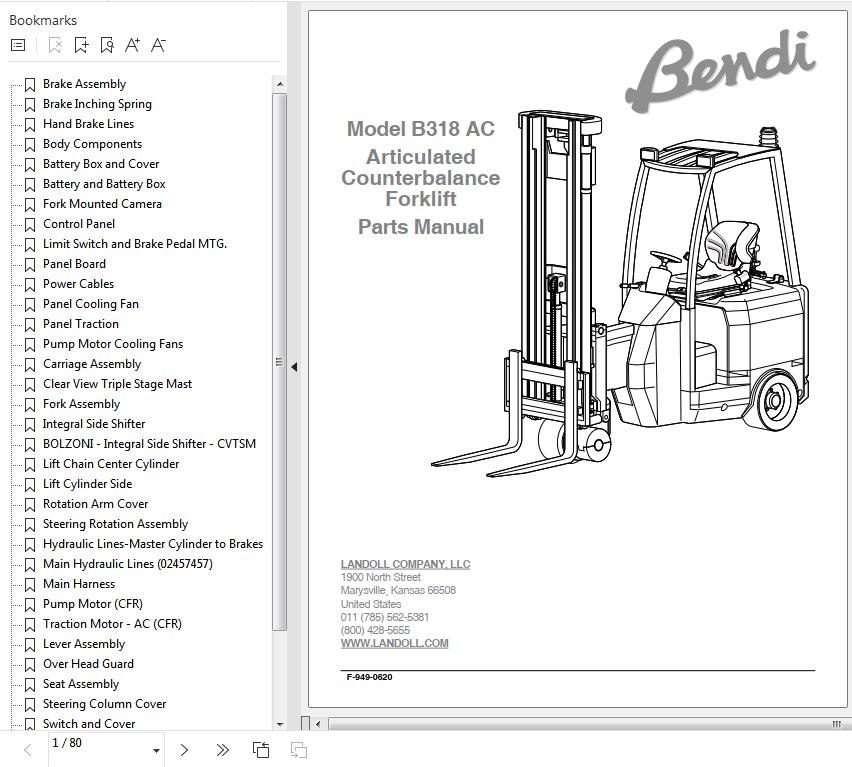Collapse the bookmarks panel with the arrow
Screen dimensions: 852x767
pyautogui.click(x=294, y=367)
